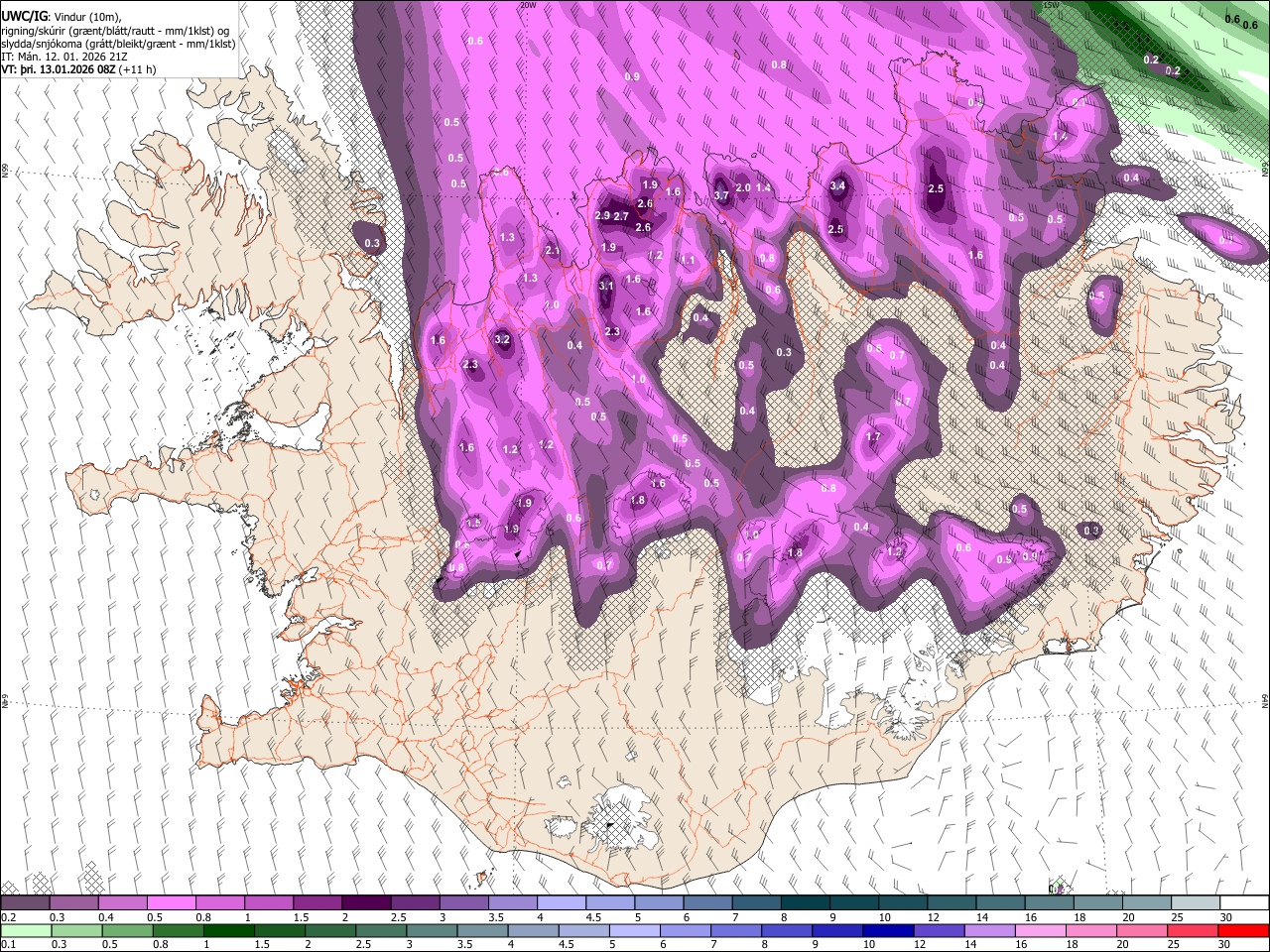Click the darkest purple swatch in the top legend row
The width and height of the screenshot is (1270, 952).
(x=365, y=903)
